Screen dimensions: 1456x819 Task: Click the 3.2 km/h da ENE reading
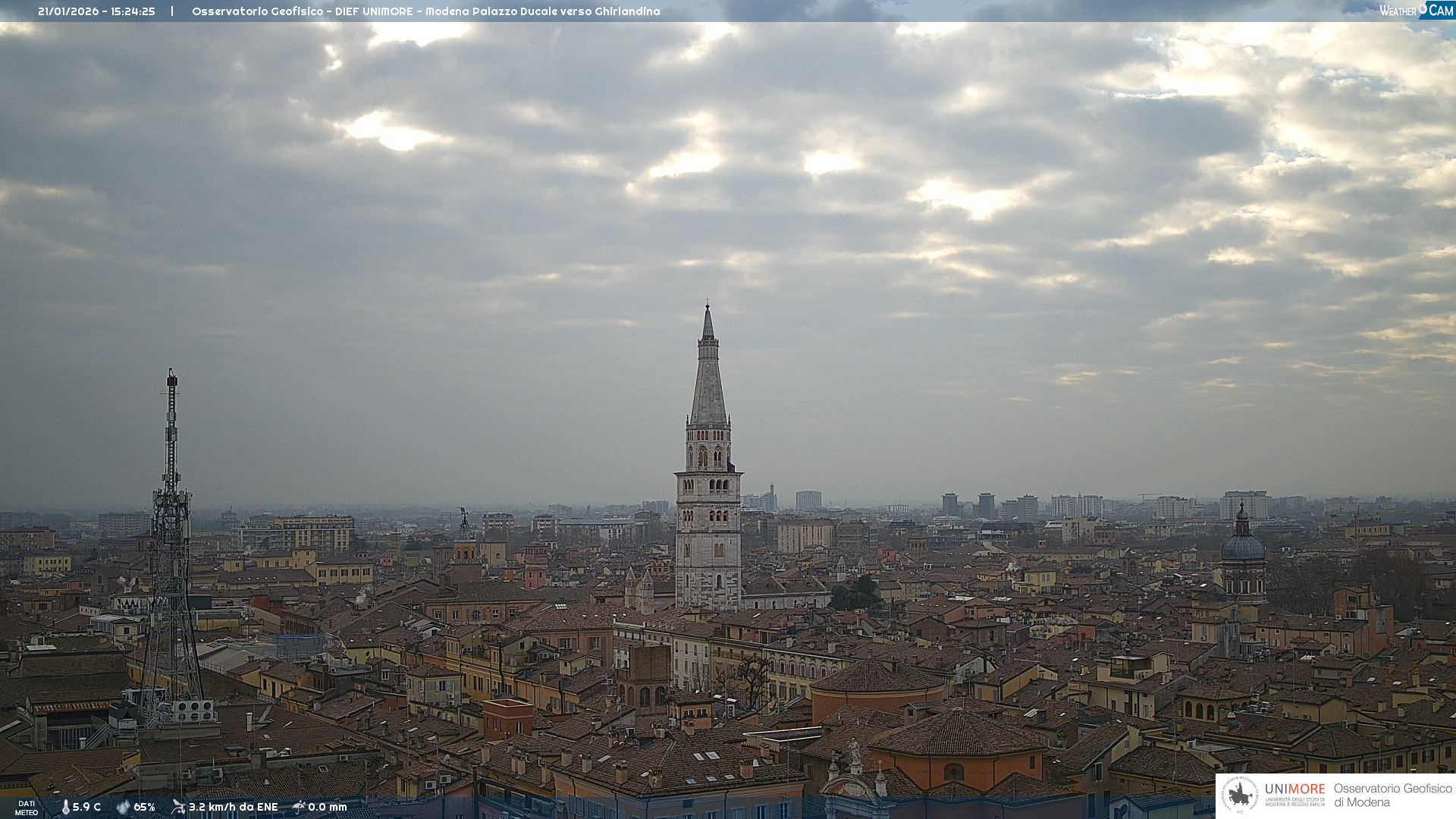(x=233, y=807)
